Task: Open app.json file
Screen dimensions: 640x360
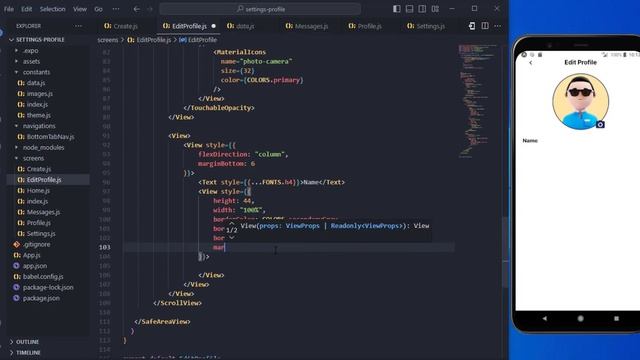Action: (35, 266)
